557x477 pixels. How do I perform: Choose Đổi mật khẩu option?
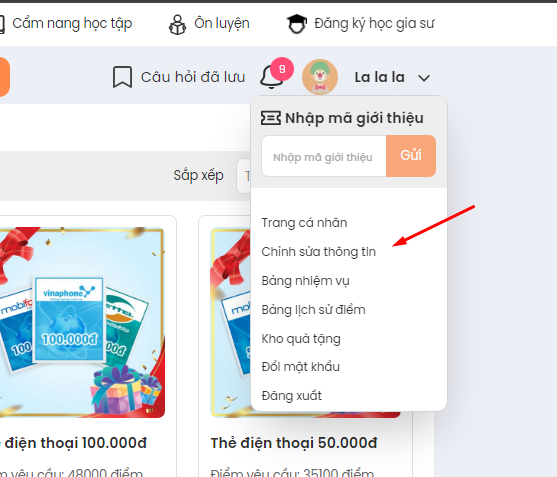[301, 367]
